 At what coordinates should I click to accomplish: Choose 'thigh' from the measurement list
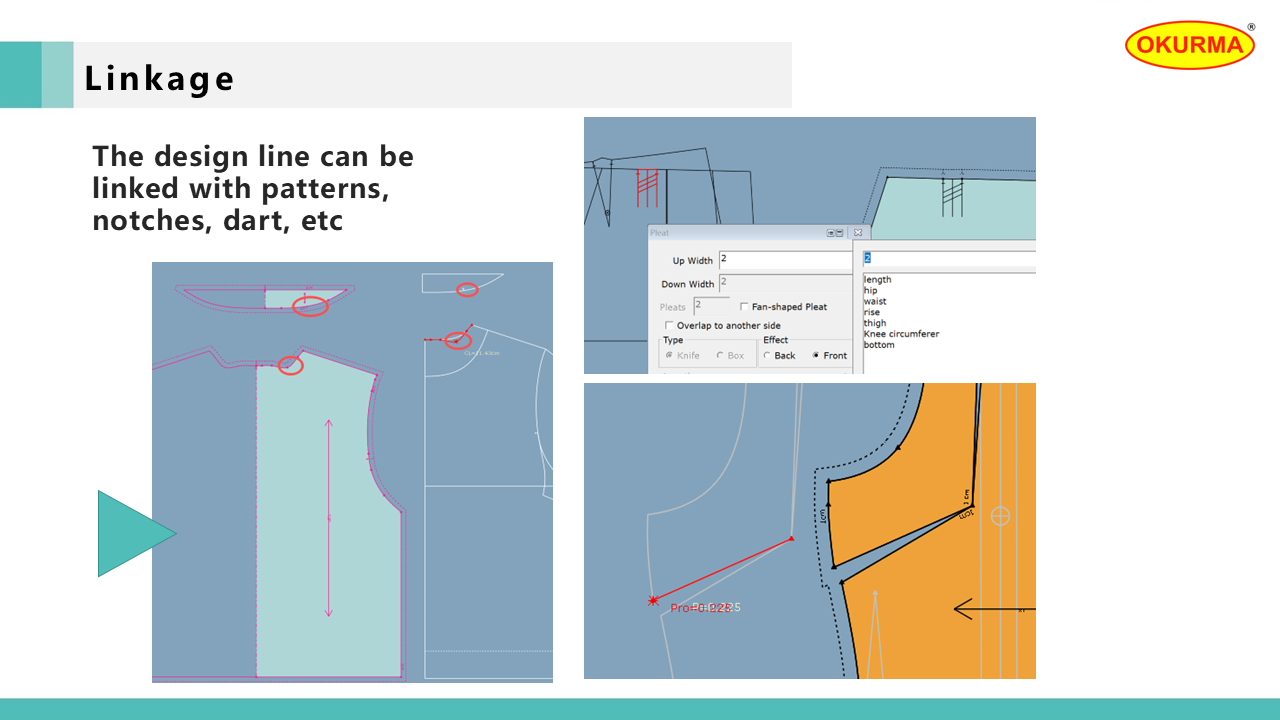(875, 323)
